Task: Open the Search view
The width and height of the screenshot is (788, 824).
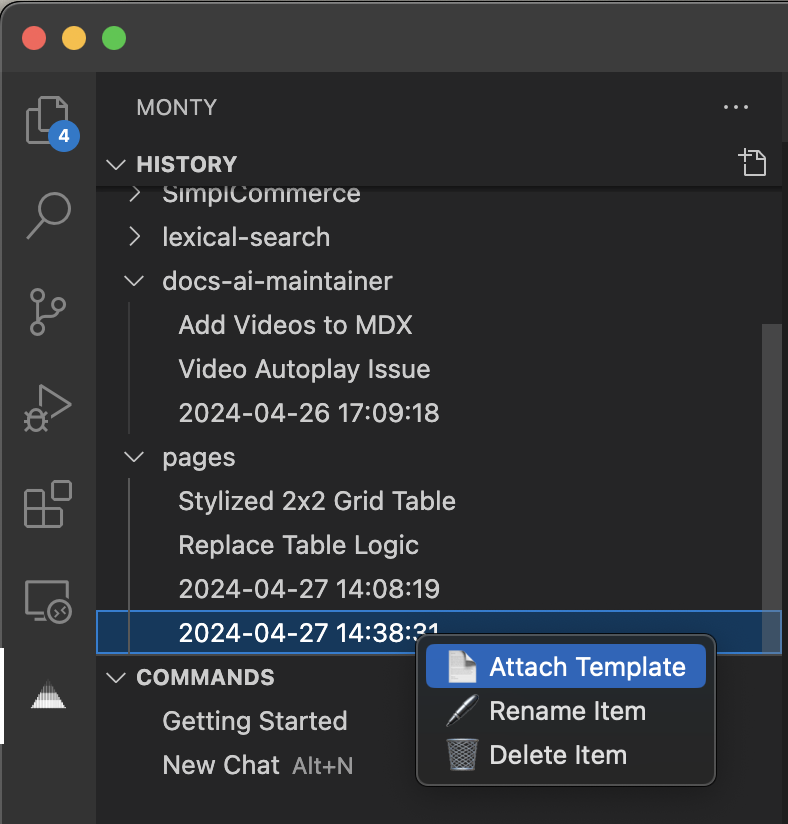Action: point(48,215)
